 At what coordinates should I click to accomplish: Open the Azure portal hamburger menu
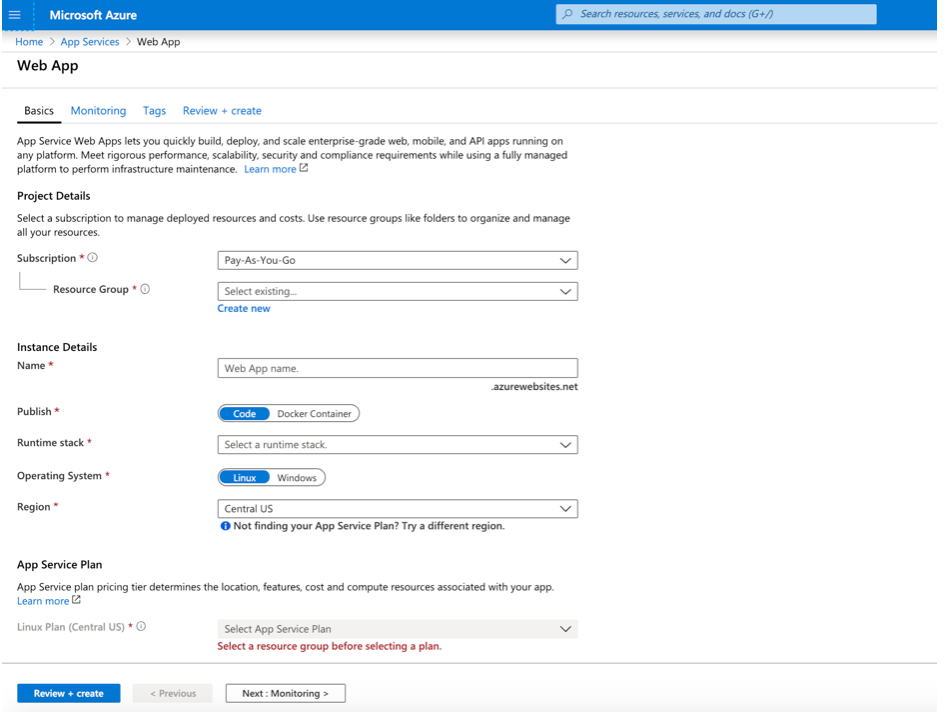click(x=14, y=14)
